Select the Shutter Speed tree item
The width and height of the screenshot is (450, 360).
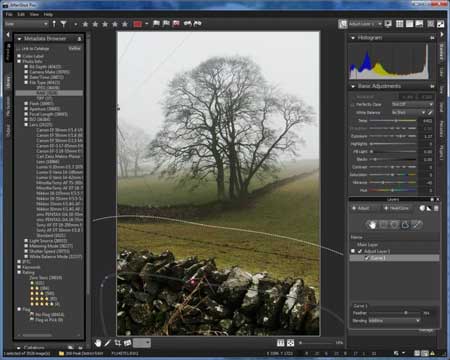[50, 251]
